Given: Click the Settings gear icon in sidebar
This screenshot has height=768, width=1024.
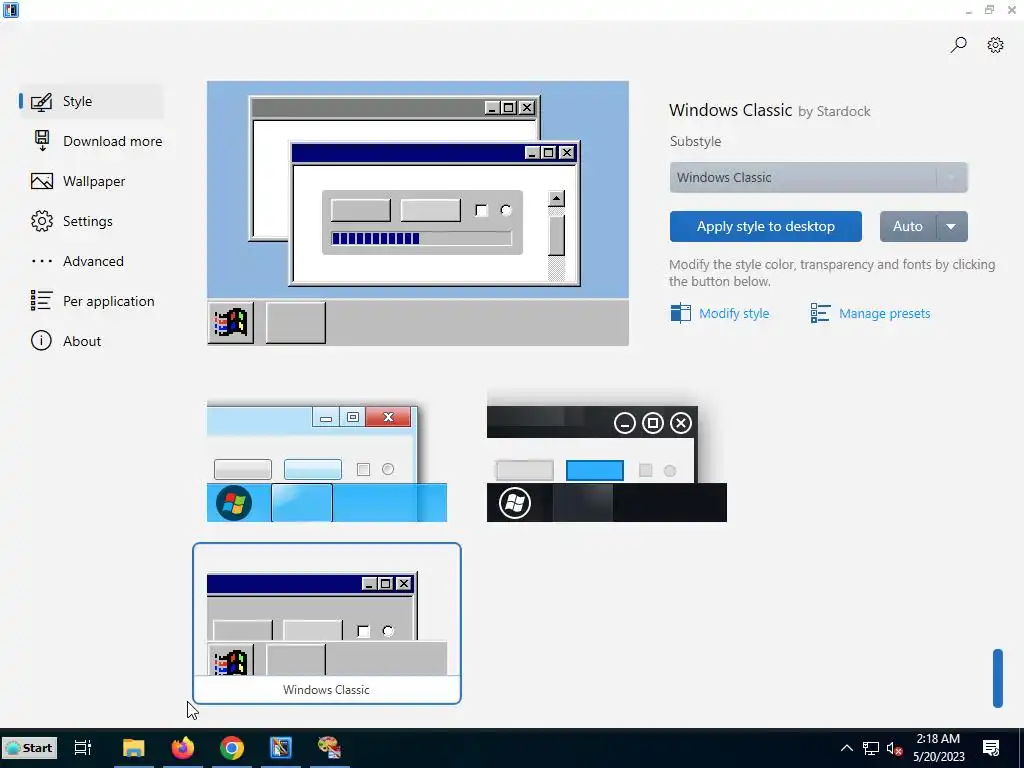Looking at the screenshot, I should pos(42,221).
